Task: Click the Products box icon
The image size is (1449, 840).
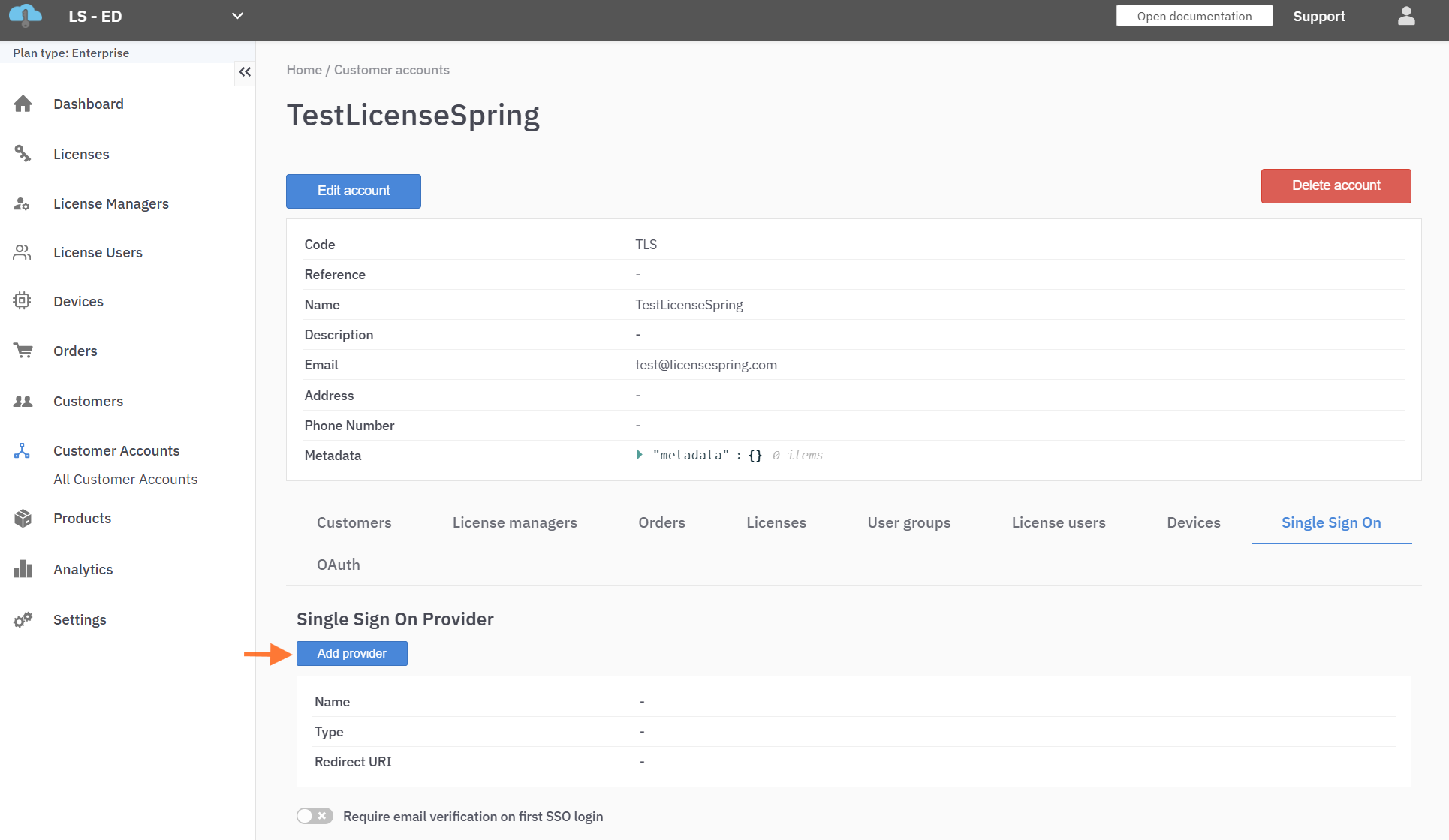Action: click(x=23, y=518)
